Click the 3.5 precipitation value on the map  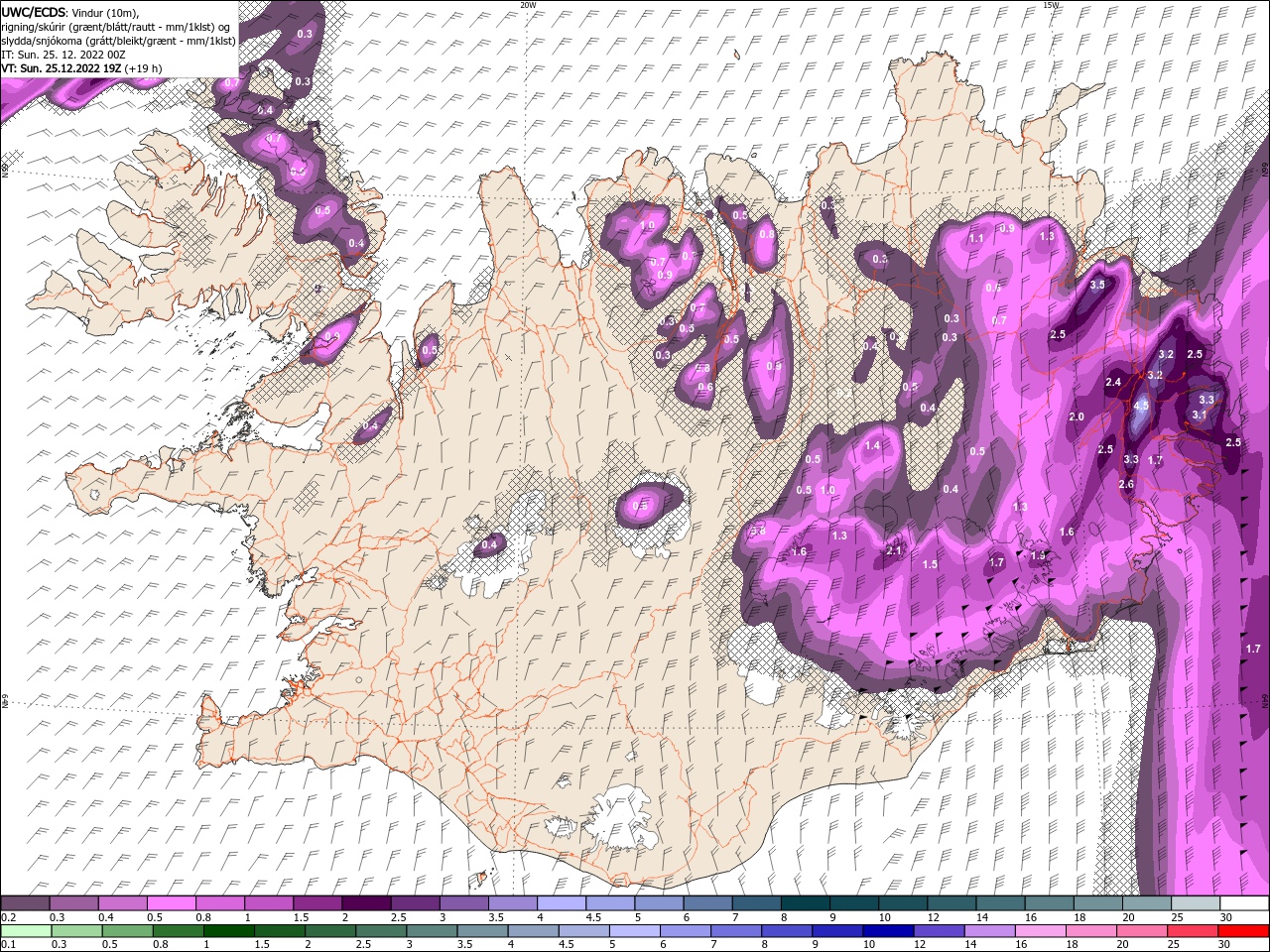pos(1097,285)
